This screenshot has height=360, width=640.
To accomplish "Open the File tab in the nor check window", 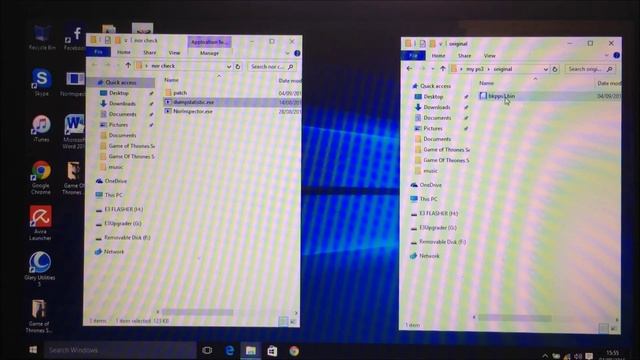I will pyautogui.click(x=98, y=52).
